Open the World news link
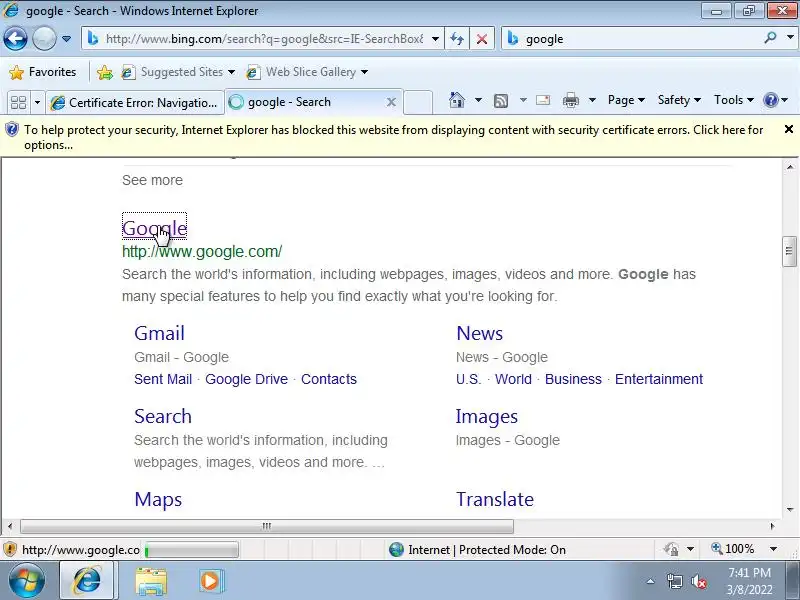The image size is (800, 600). pos(513,379)
